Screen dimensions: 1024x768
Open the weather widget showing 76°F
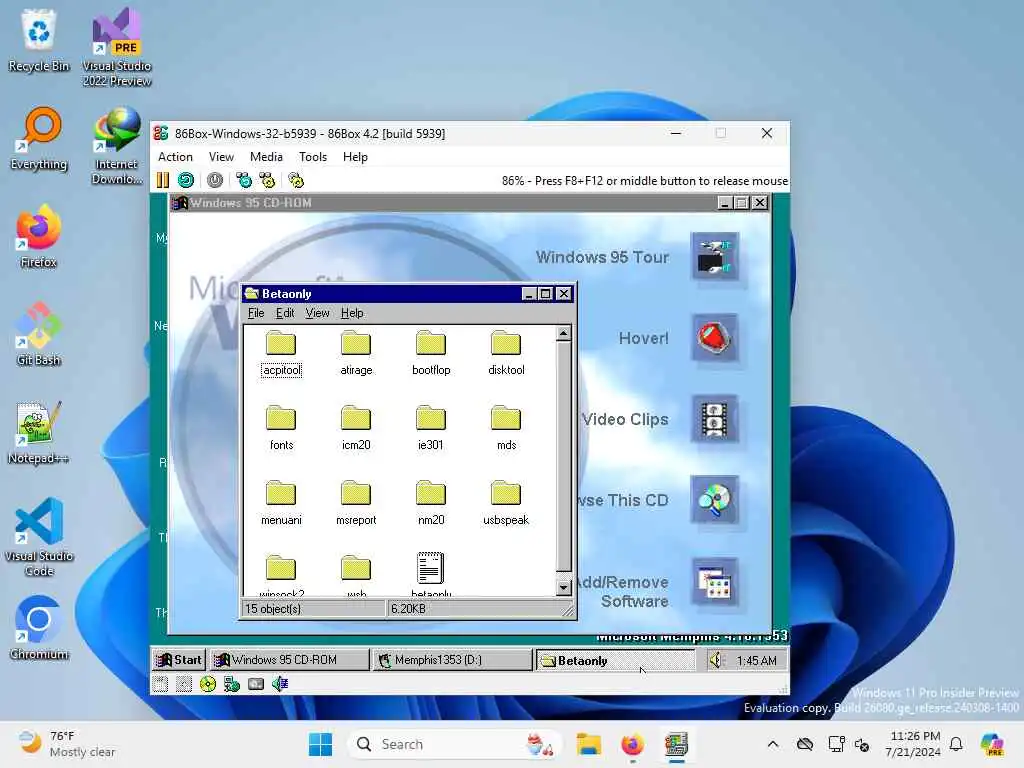[x=67, y=744]
